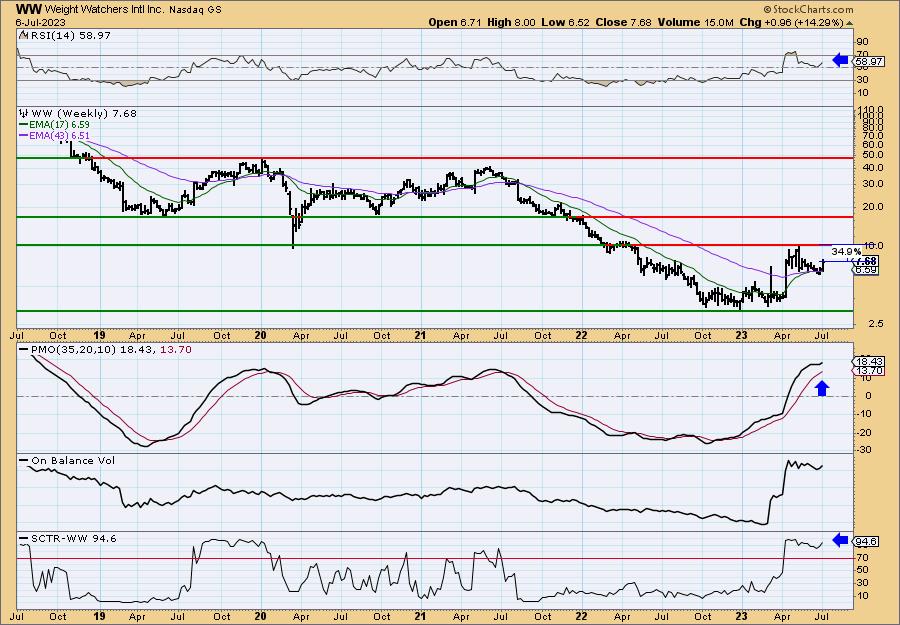Click the WW ticker symbol in the title
The image size is (900, 625).
[x=29, y=9]
